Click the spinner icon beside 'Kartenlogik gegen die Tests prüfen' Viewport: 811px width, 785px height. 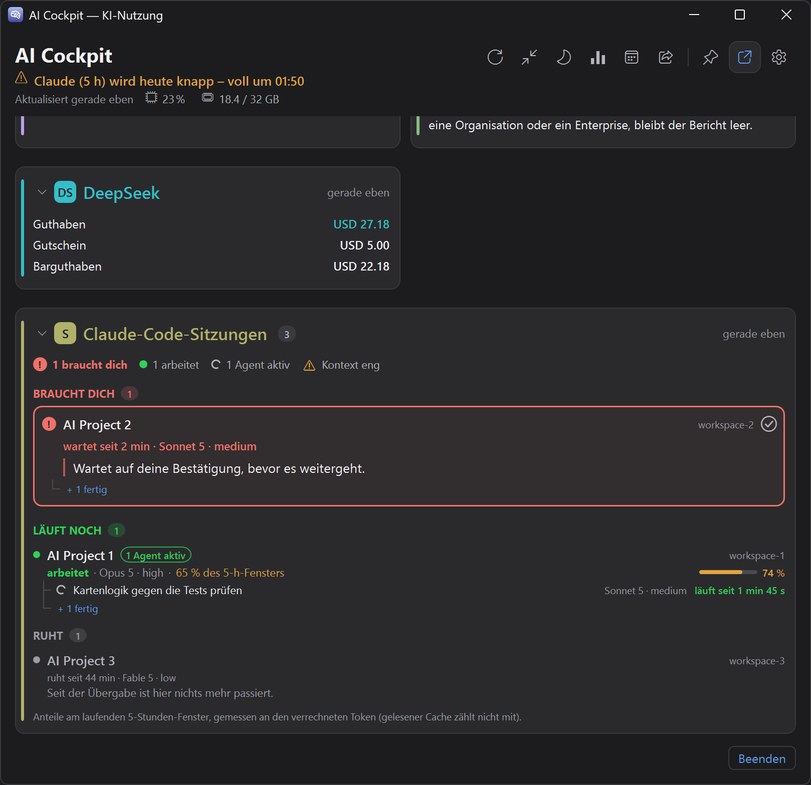click(x=61, y=590)
